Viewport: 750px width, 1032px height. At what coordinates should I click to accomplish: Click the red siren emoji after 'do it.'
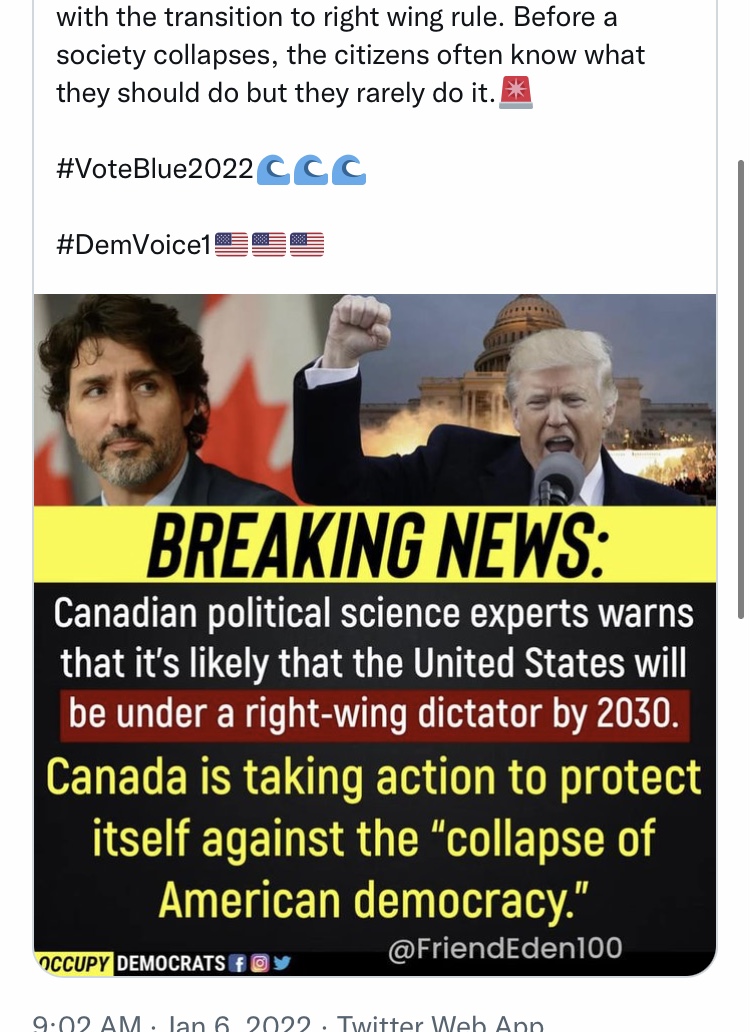tap(516, 92)
